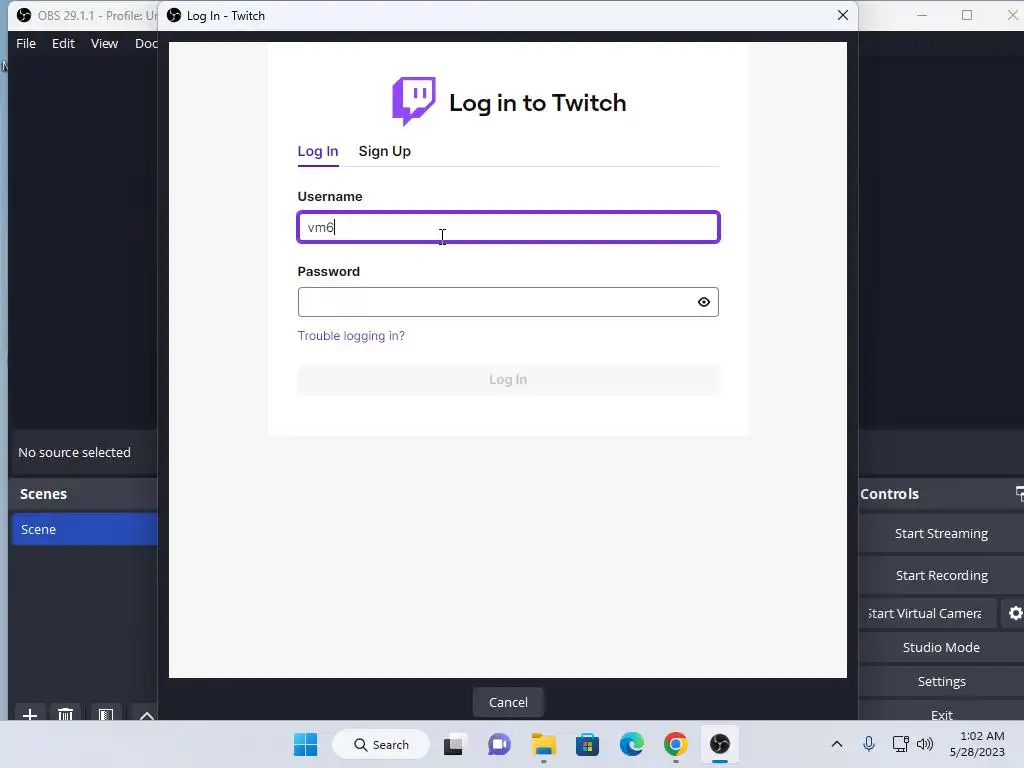Open Task View from the taskbar
1024x768 pixels.
click(x=454, y=744)
